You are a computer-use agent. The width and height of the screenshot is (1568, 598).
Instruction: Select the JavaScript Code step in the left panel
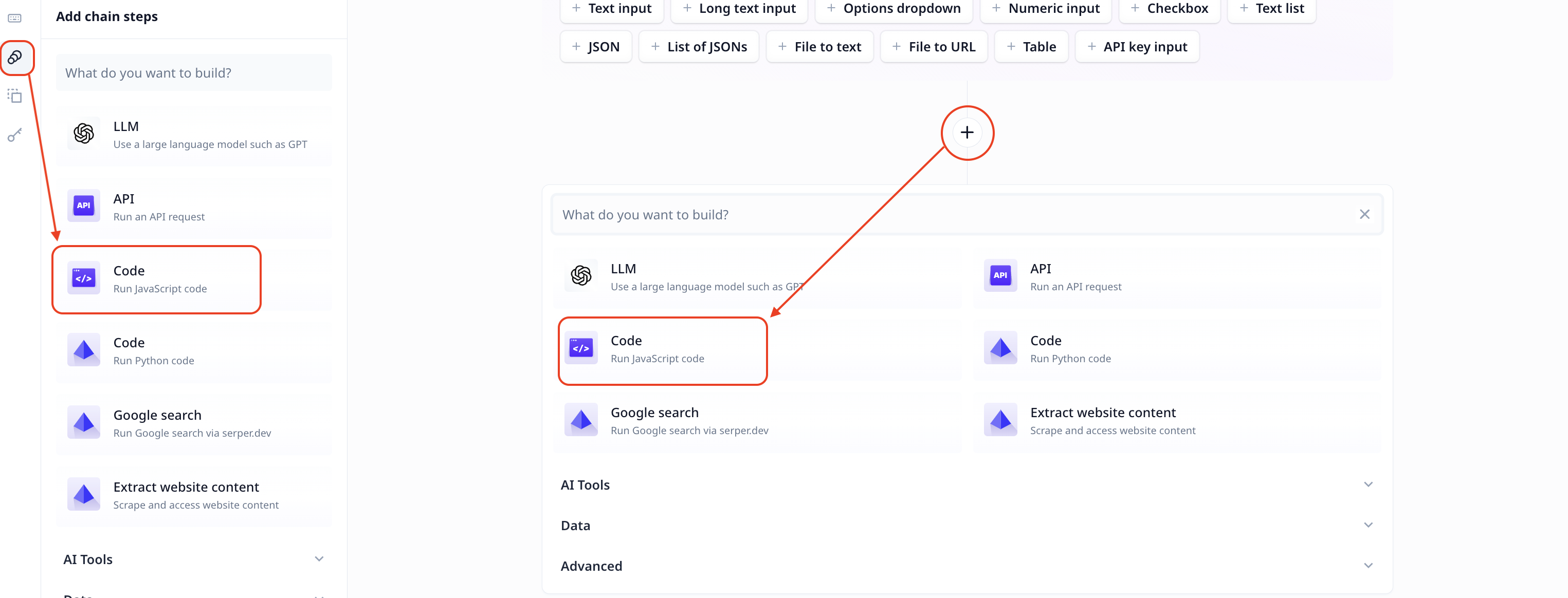point(157,279)
